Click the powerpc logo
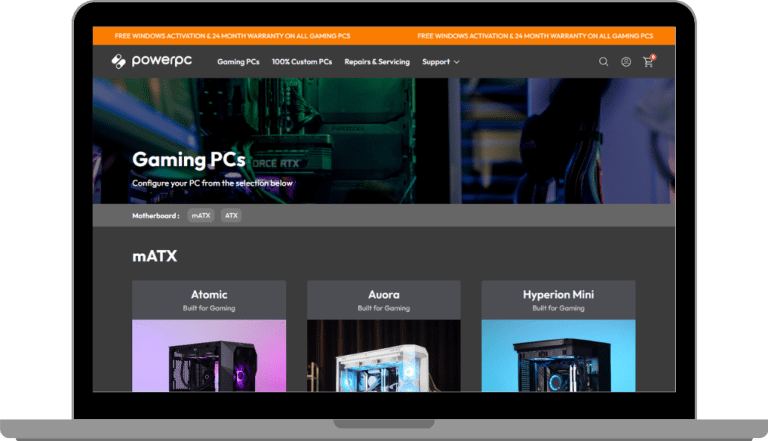This screenshot has height=441, width=768. [x=151, y=61]
